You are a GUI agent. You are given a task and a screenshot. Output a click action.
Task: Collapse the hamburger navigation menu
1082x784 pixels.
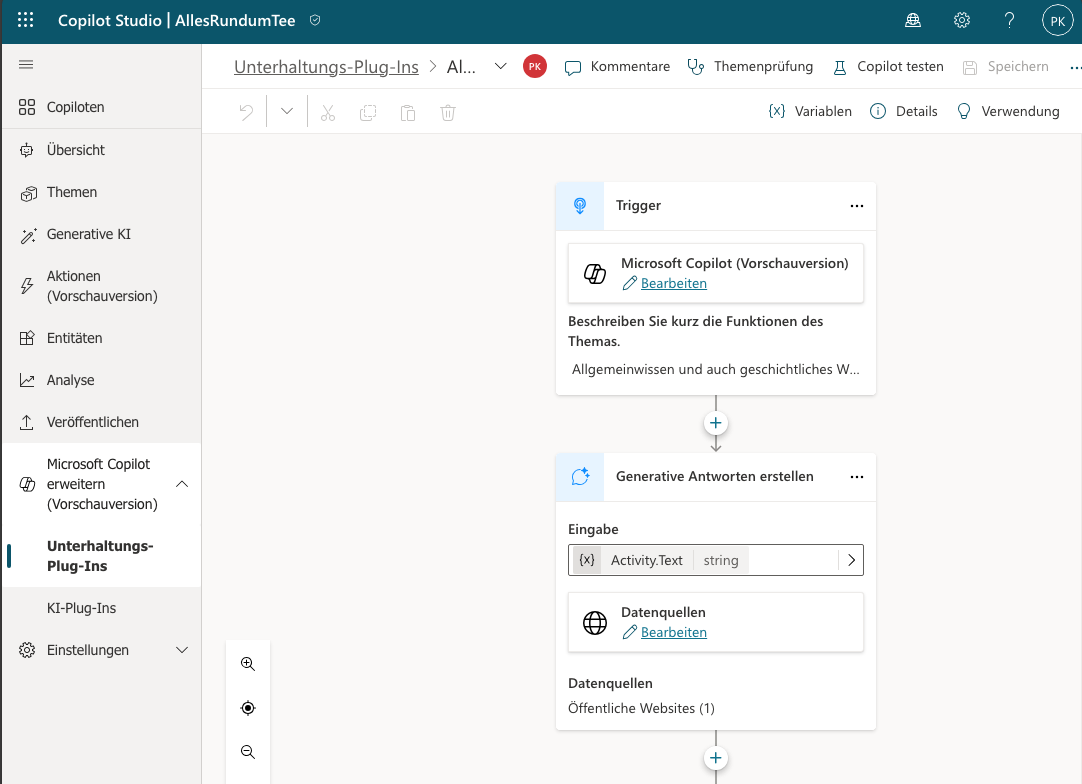[26, 65]
